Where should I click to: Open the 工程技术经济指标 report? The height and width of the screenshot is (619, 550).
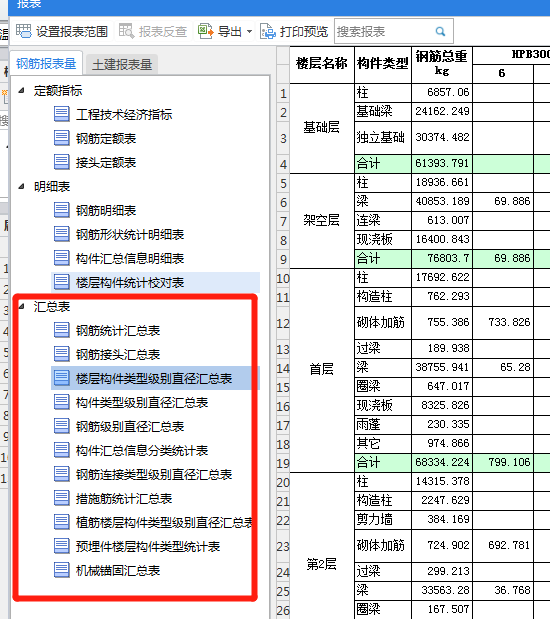(124, 114)
